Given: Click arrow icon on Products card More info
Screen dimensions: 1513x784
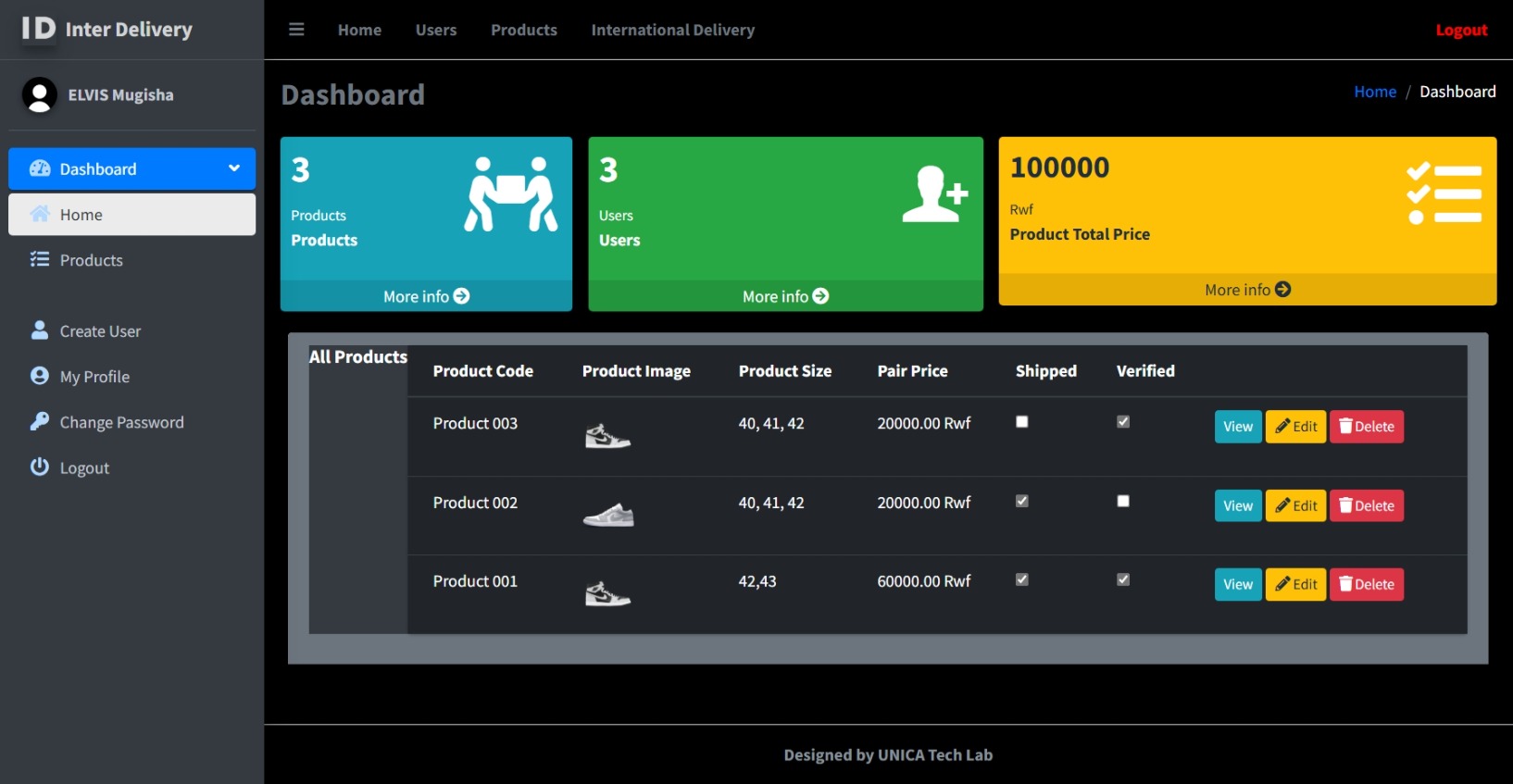Looking at the screenshot, I should tap(461, 296).
